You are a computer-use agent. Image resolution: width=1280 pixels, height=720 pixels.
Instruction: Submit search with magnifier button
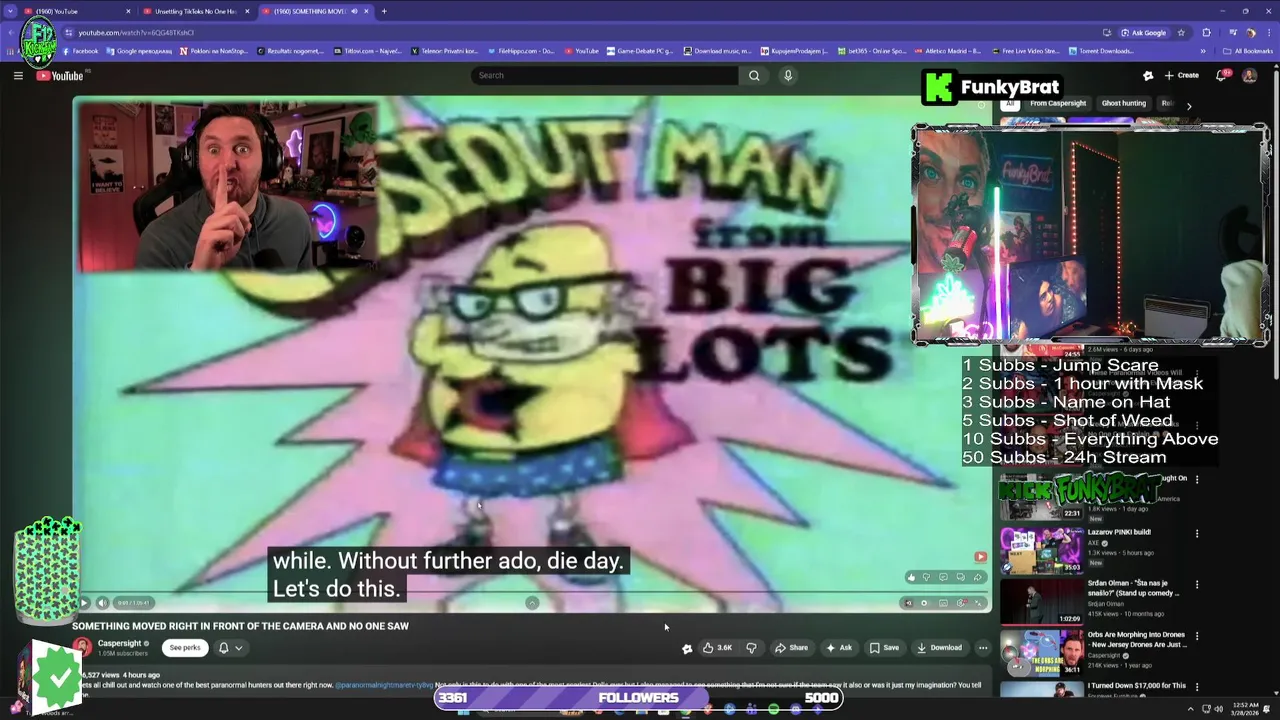tap(754, 75)
